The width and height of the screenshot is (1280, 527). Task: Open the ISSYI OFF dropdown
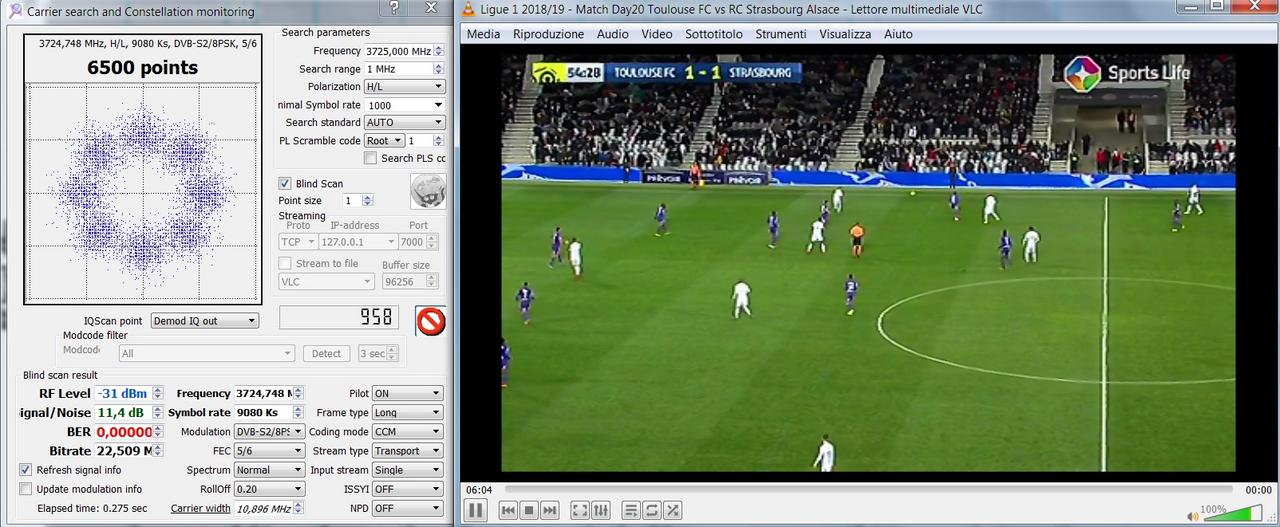407,489
